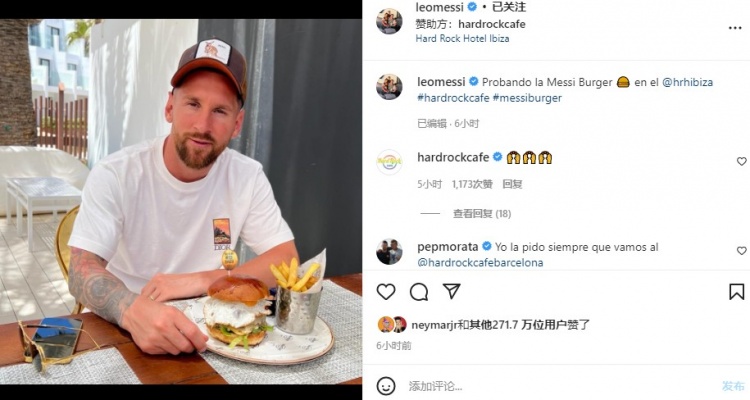Open @hrhibiza mention link

pyautogui.click(x=687, y=82)
